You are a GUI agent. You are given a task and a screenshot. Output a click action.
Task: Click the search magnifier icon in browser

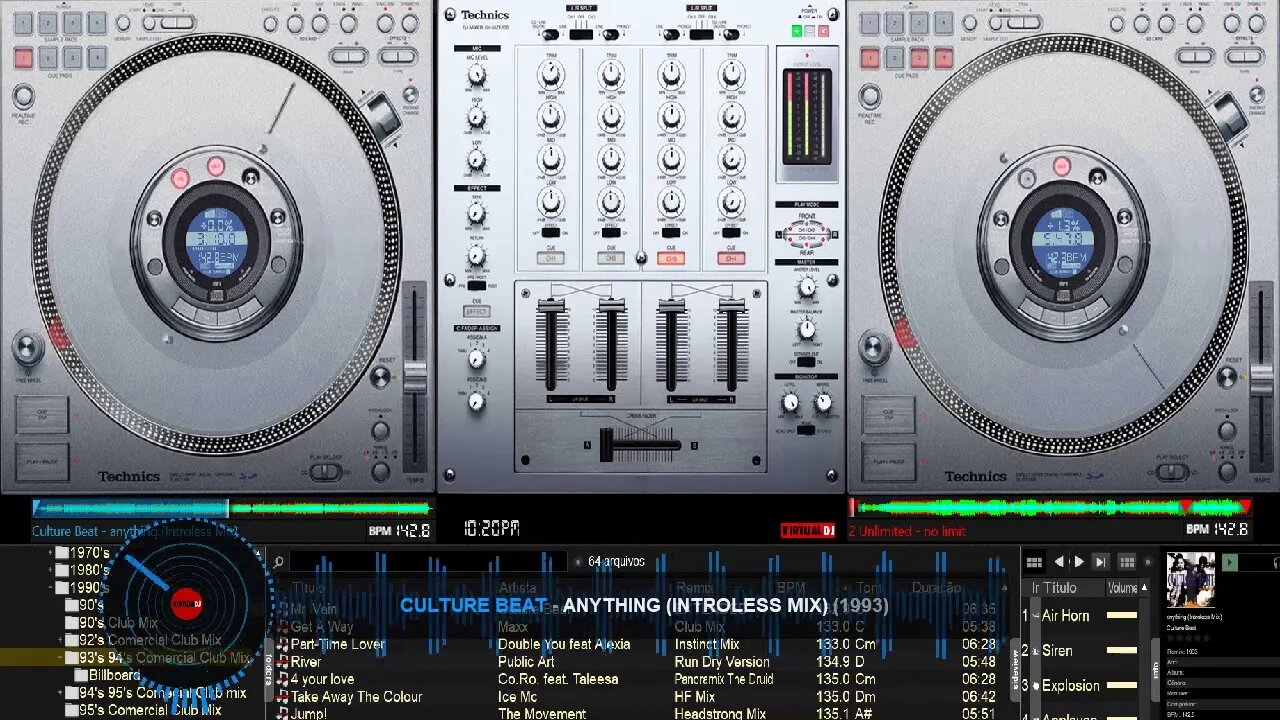coord(278,562)
